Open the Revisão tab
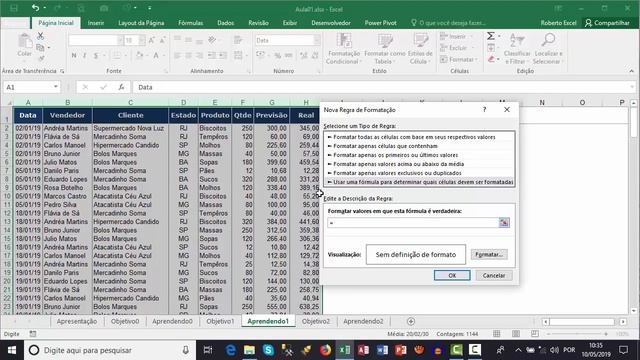Image resolution: width=640 pixels, height=360 pixels. [258, 23]
